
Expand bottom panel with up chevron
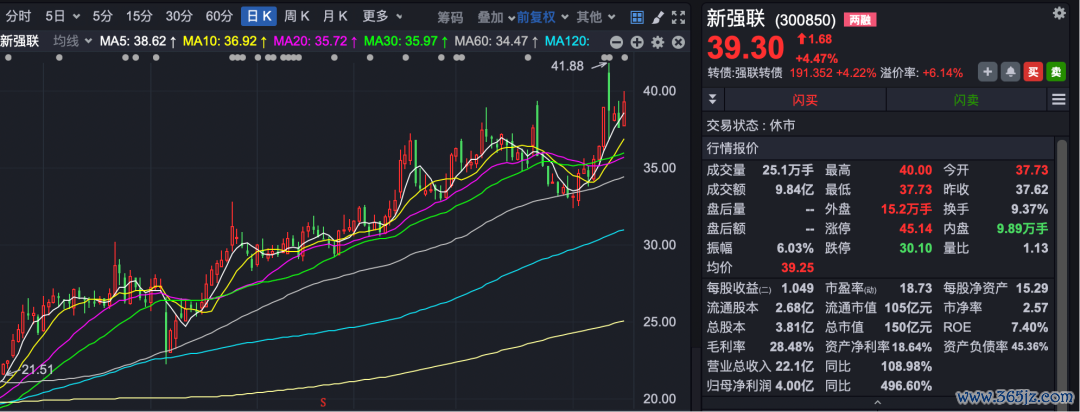pos(878,402)
